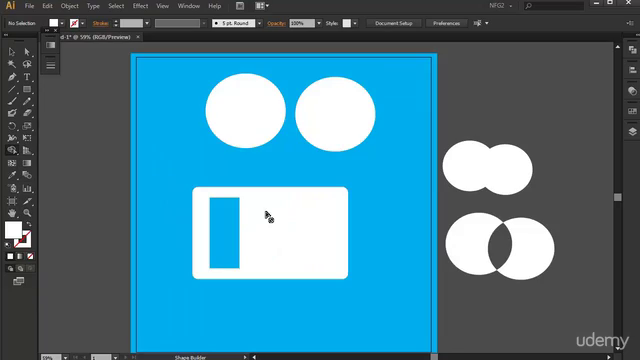Select the Artboard tool
Image resolution: width=640 pixels, height=360 pixels.
point(12,201)
